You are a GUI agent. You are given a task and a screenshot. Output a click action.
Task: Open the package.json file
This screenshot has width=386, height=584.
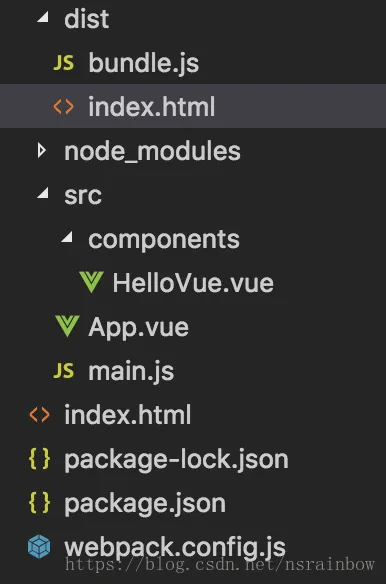[145, 504]
